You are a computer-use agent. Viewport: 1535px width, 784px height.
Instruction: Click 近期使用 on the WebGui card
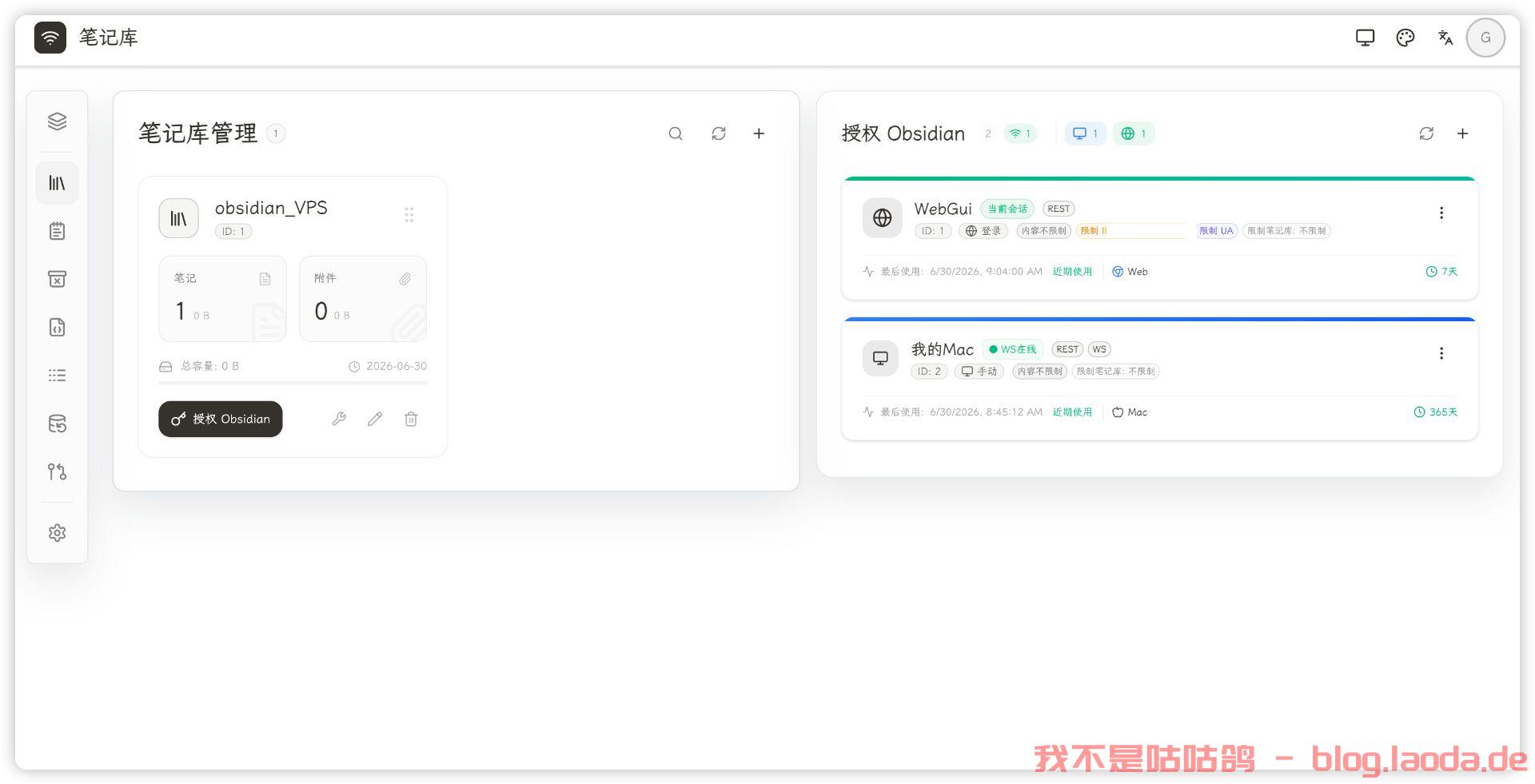tap(1072, 272)
